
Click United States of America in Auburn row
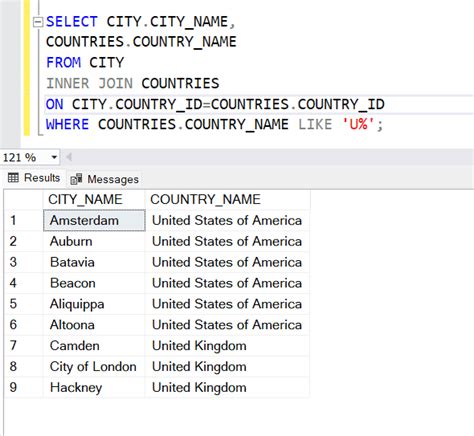click(x=227, y=241)
